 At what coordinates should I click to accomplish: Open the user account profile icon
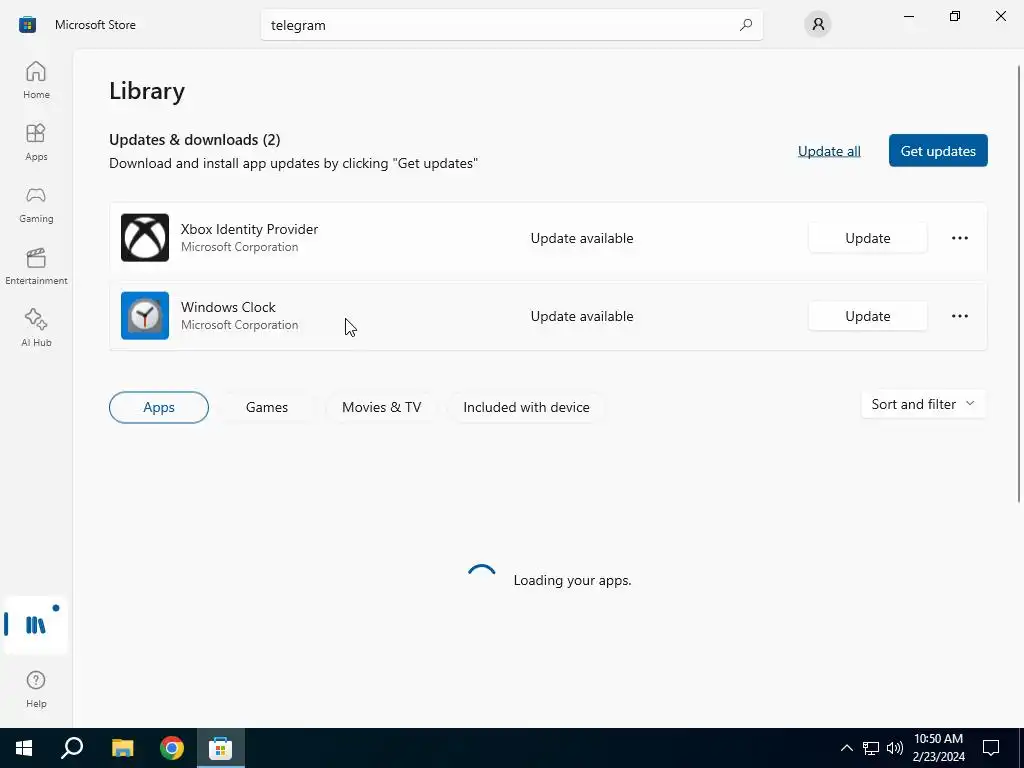pyautogui.click(x=818, y=25)
